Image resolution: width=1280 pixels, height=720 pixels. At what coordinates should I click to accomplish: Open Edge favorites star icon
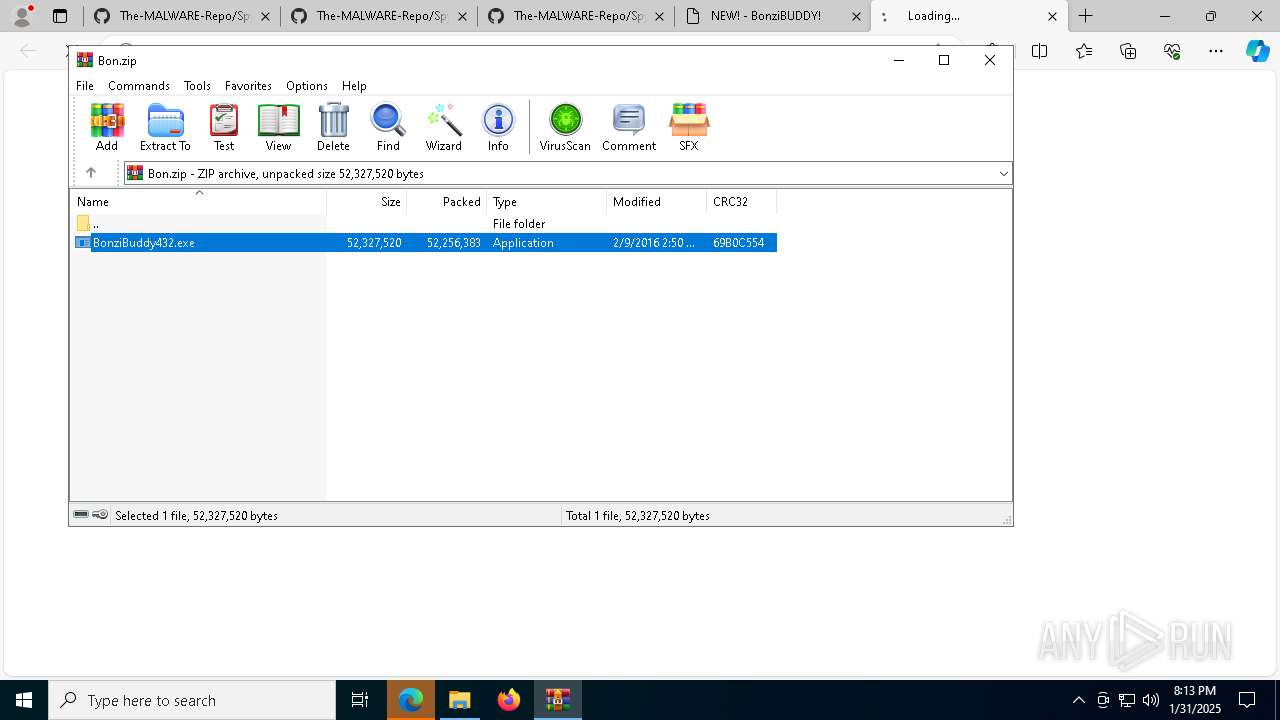coord(1084,51)
